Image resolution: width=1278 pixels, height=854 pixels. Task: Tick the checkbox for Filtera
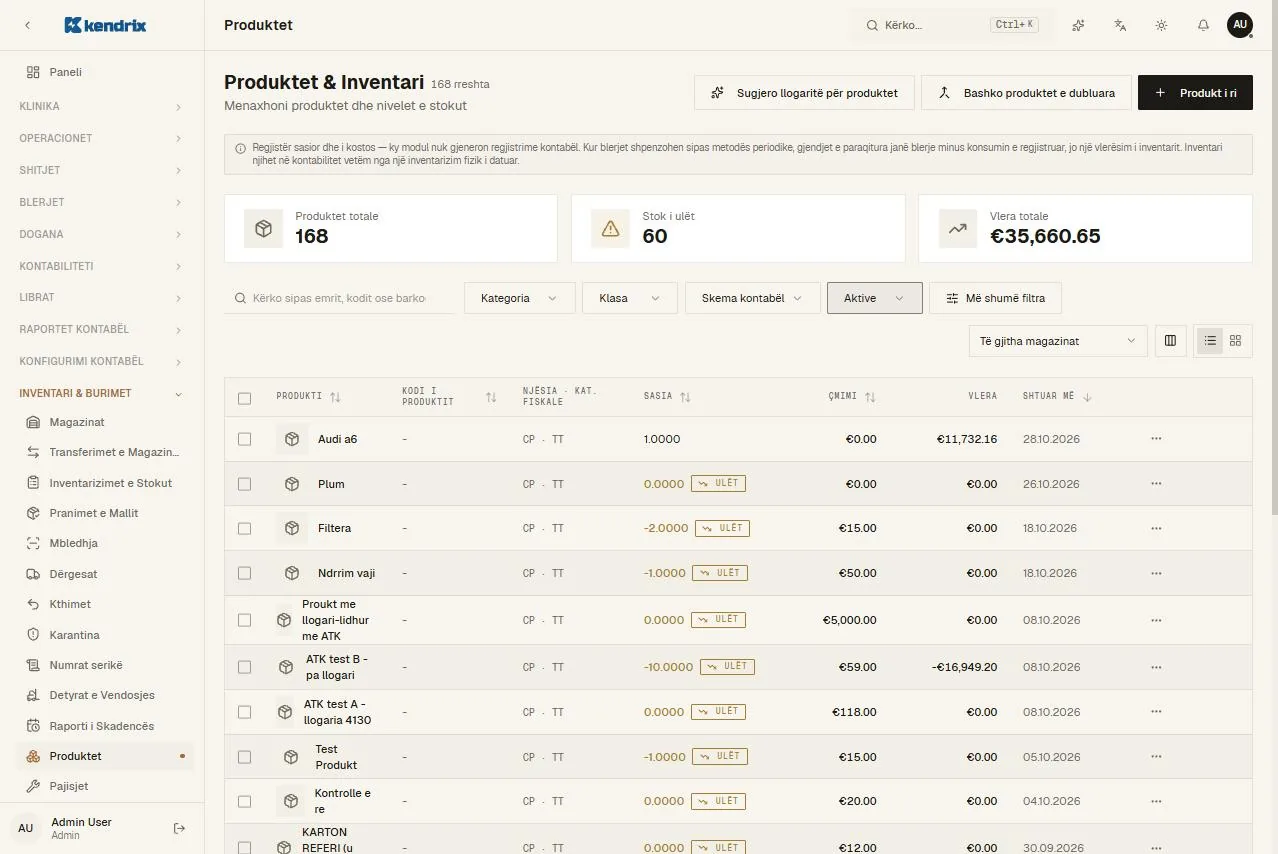245,528
